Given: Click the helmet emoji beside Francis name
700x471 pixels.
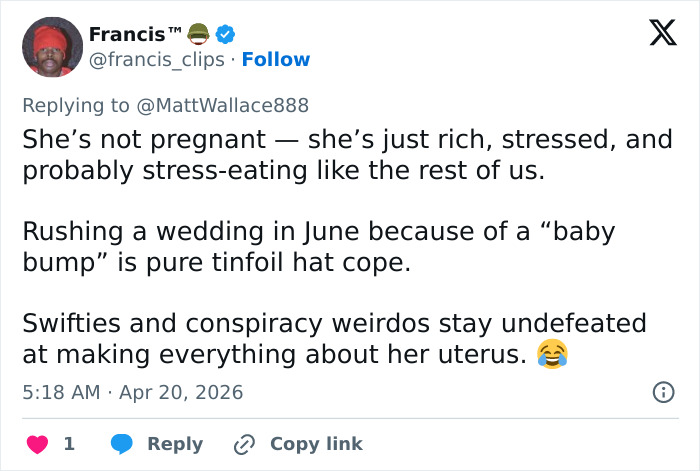Looking at the screenshot, I should [199, 34].
